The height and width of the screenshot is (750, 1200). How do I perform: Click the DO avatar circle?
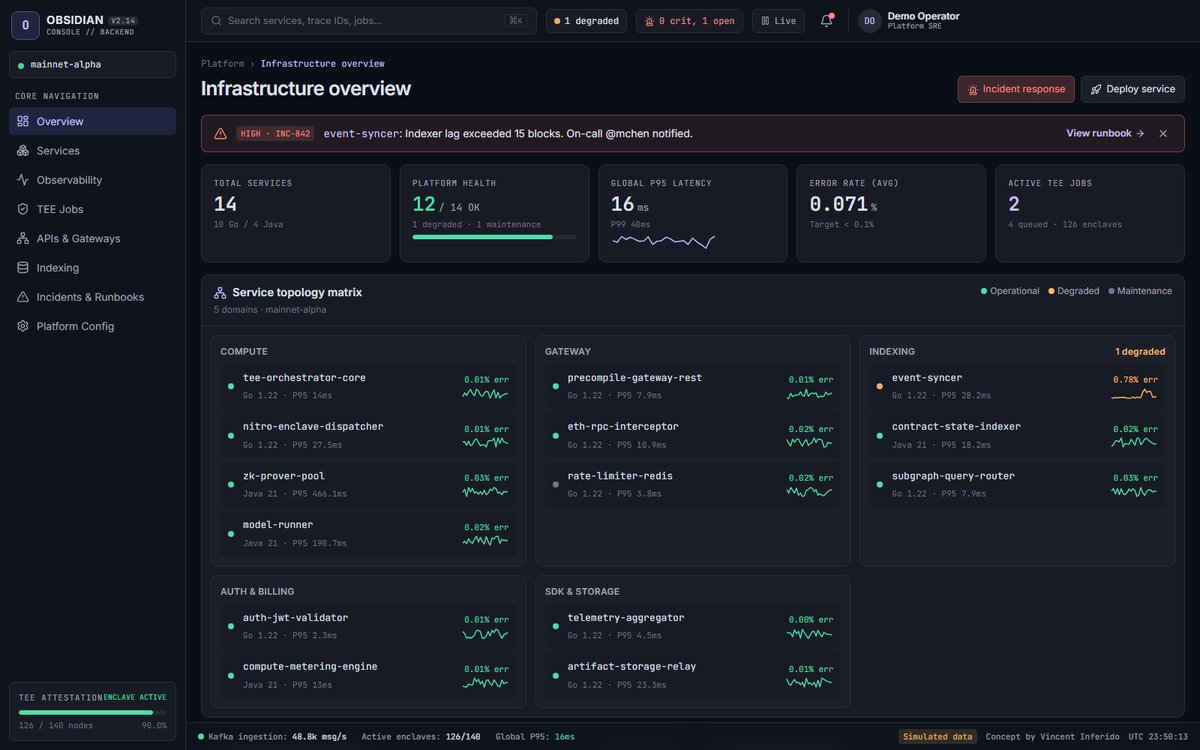(x=870, y=20)
